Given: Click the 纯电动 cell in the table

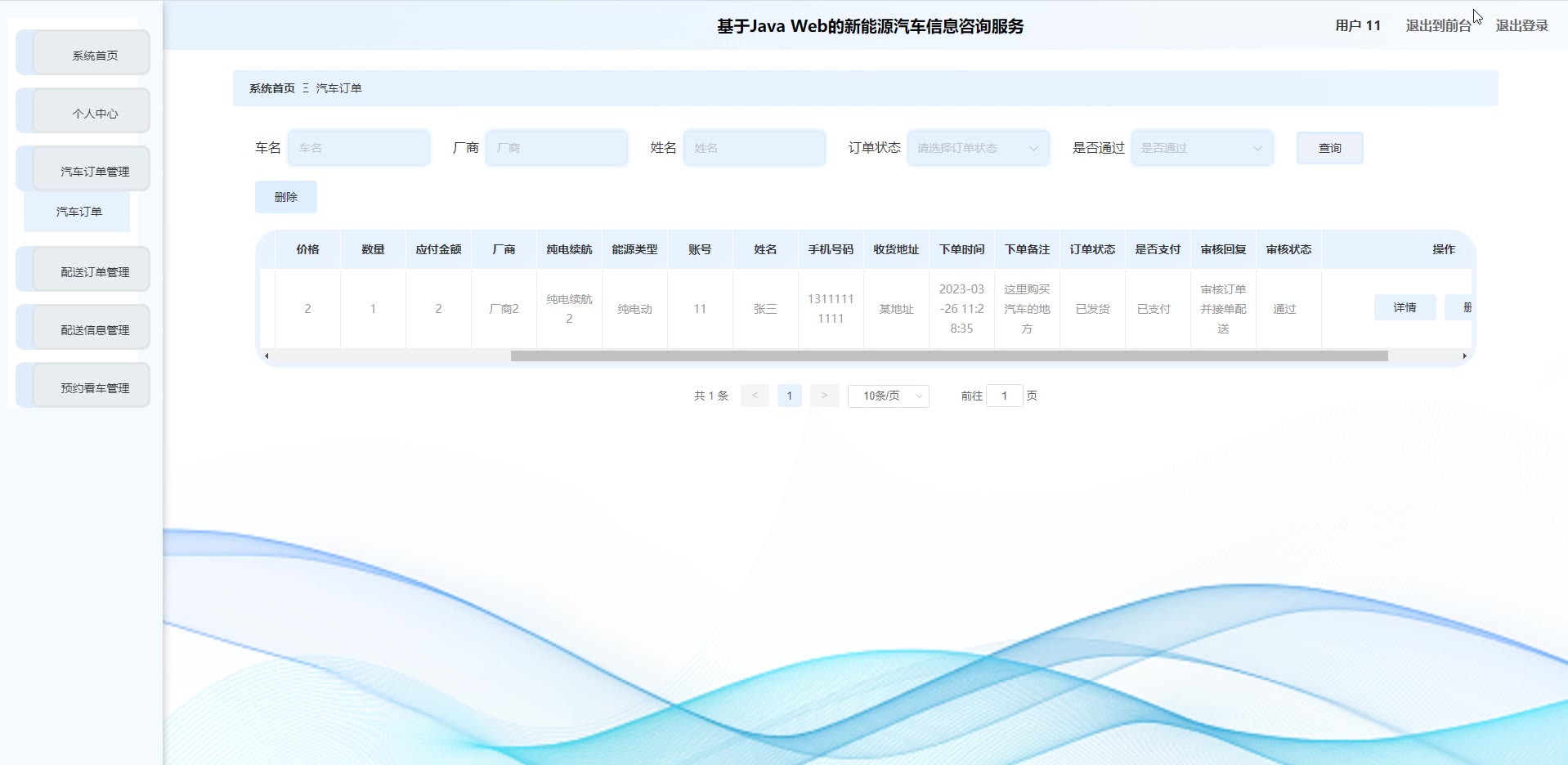Looking at the screenshot, I should click(634, 309).
